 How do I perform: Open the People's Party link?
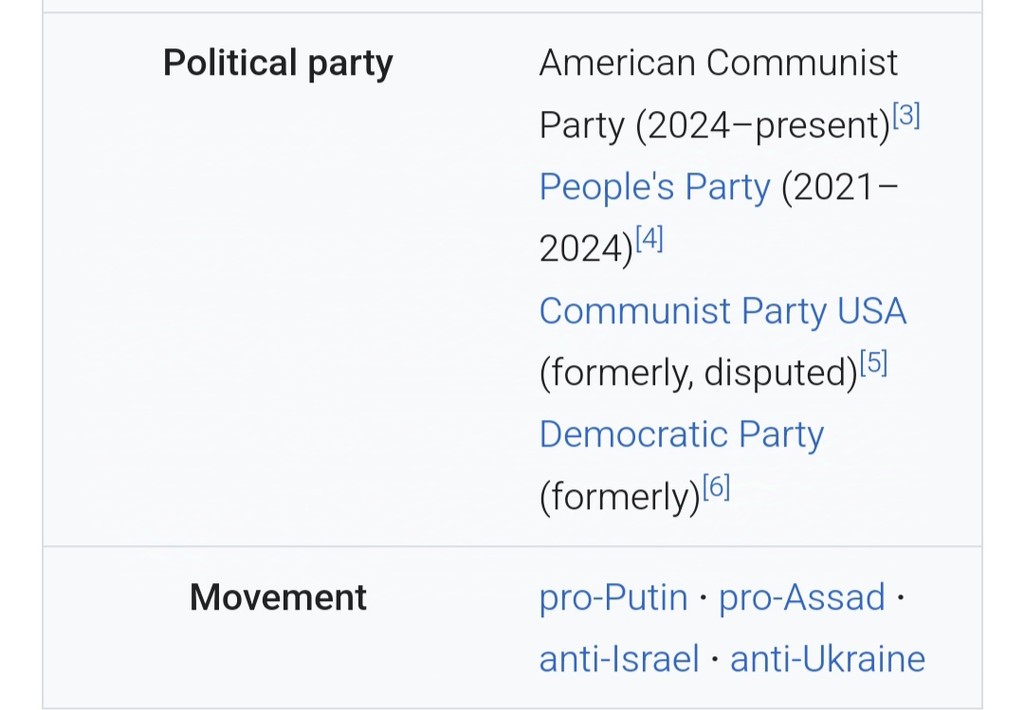coord(654,187)
